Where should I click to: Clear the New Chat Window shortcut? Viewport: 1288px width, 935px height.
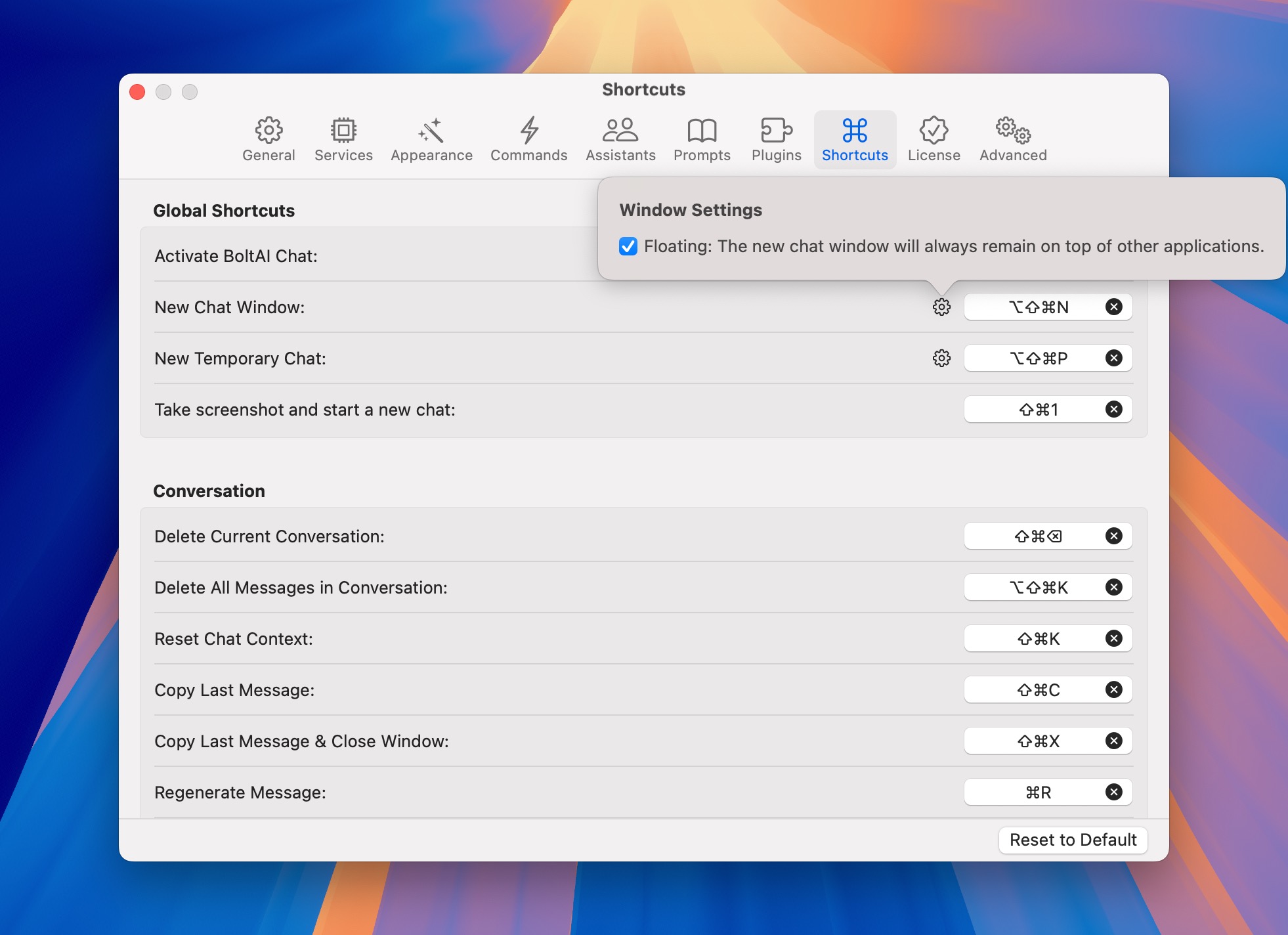tap(1113, 307)
